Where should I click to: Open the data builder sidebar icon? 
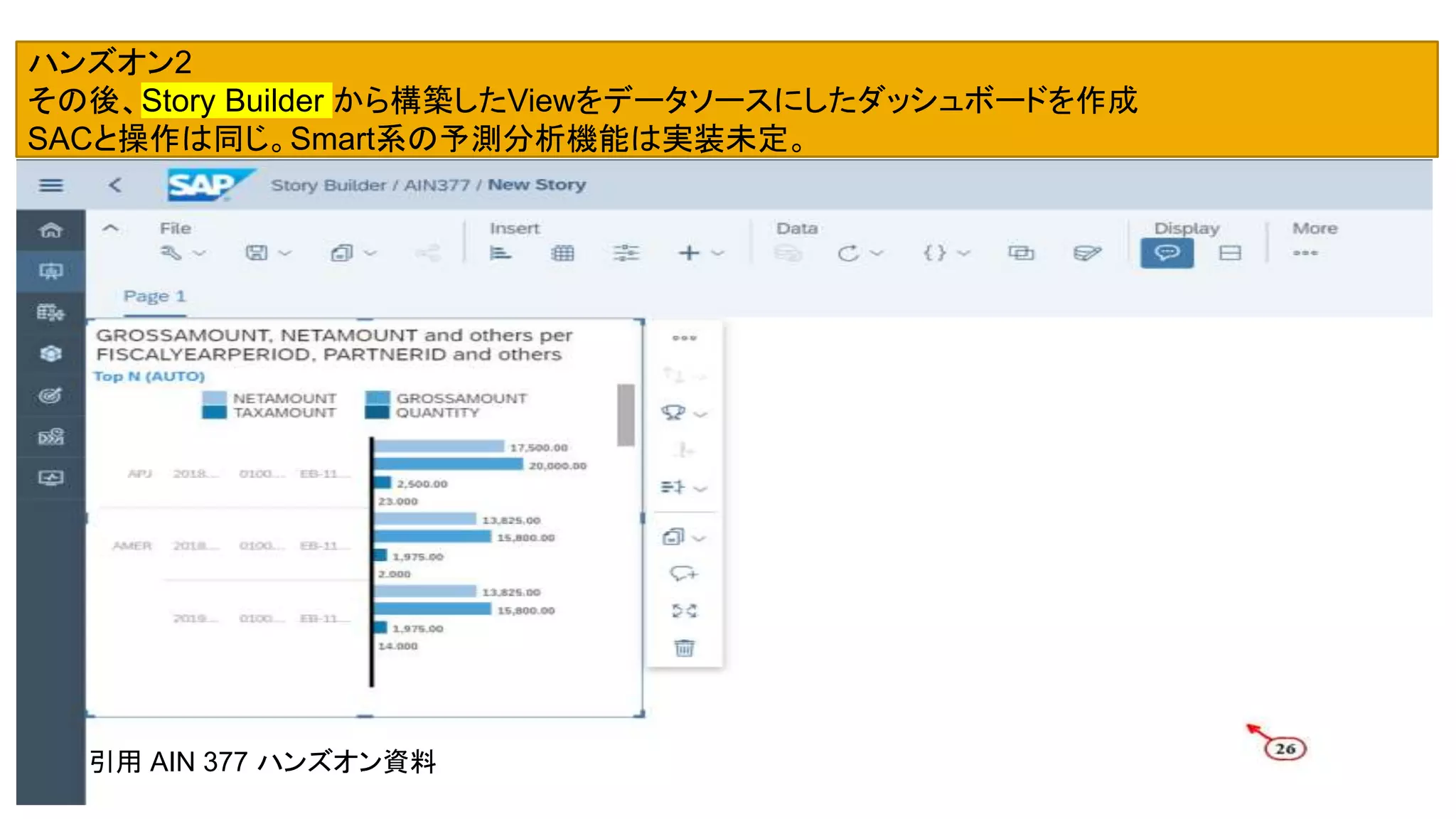(50, 312)
